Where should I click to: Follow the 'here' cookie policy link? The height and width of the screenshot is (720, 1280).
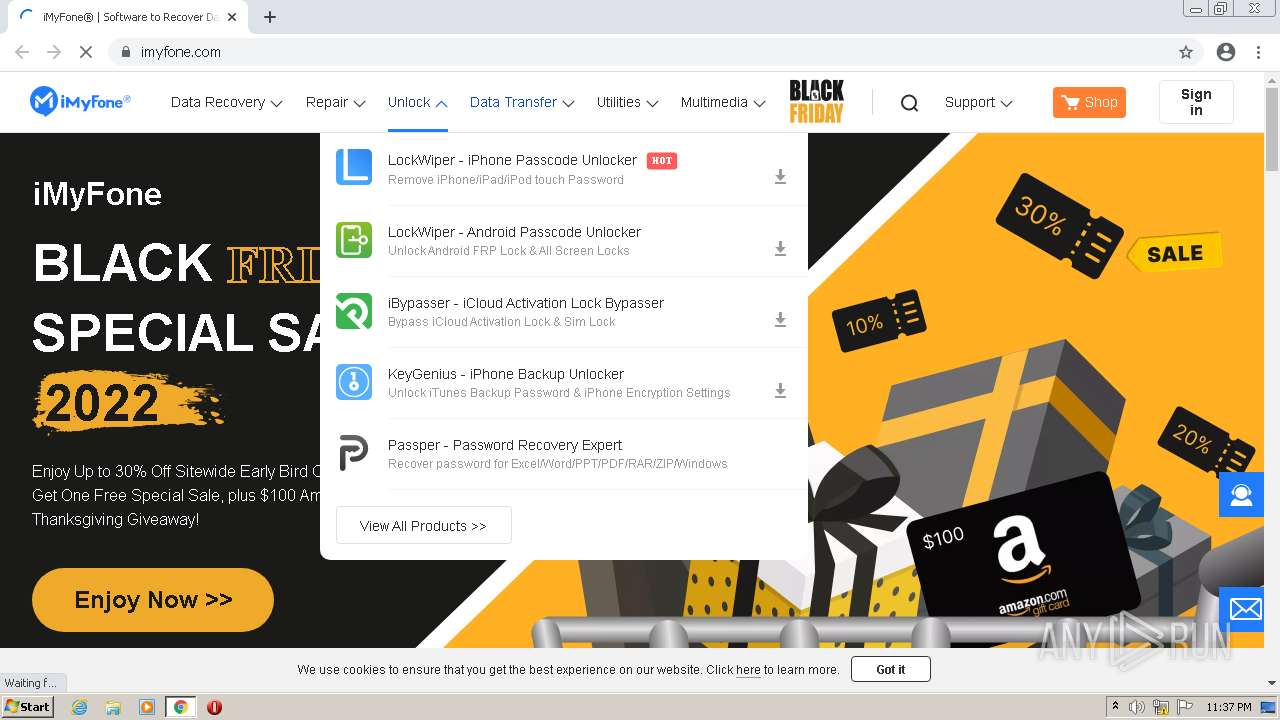click(x=748, y=670)
